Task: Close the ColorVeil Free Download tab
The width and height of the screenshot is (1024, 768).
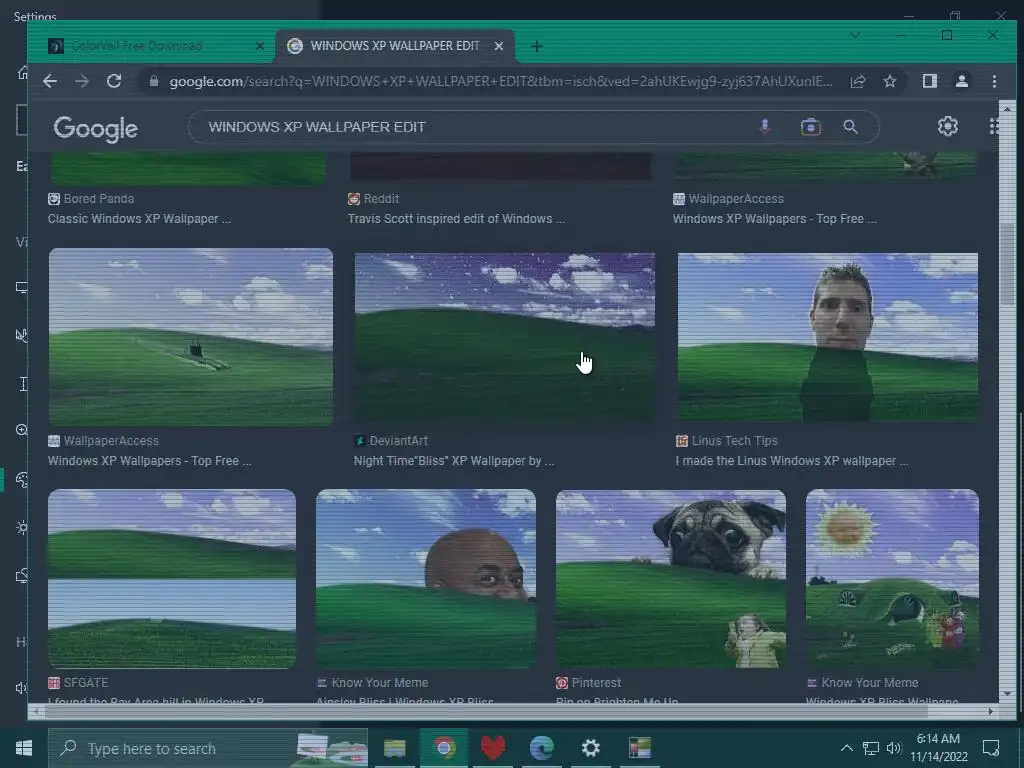Action: (260, 46)
